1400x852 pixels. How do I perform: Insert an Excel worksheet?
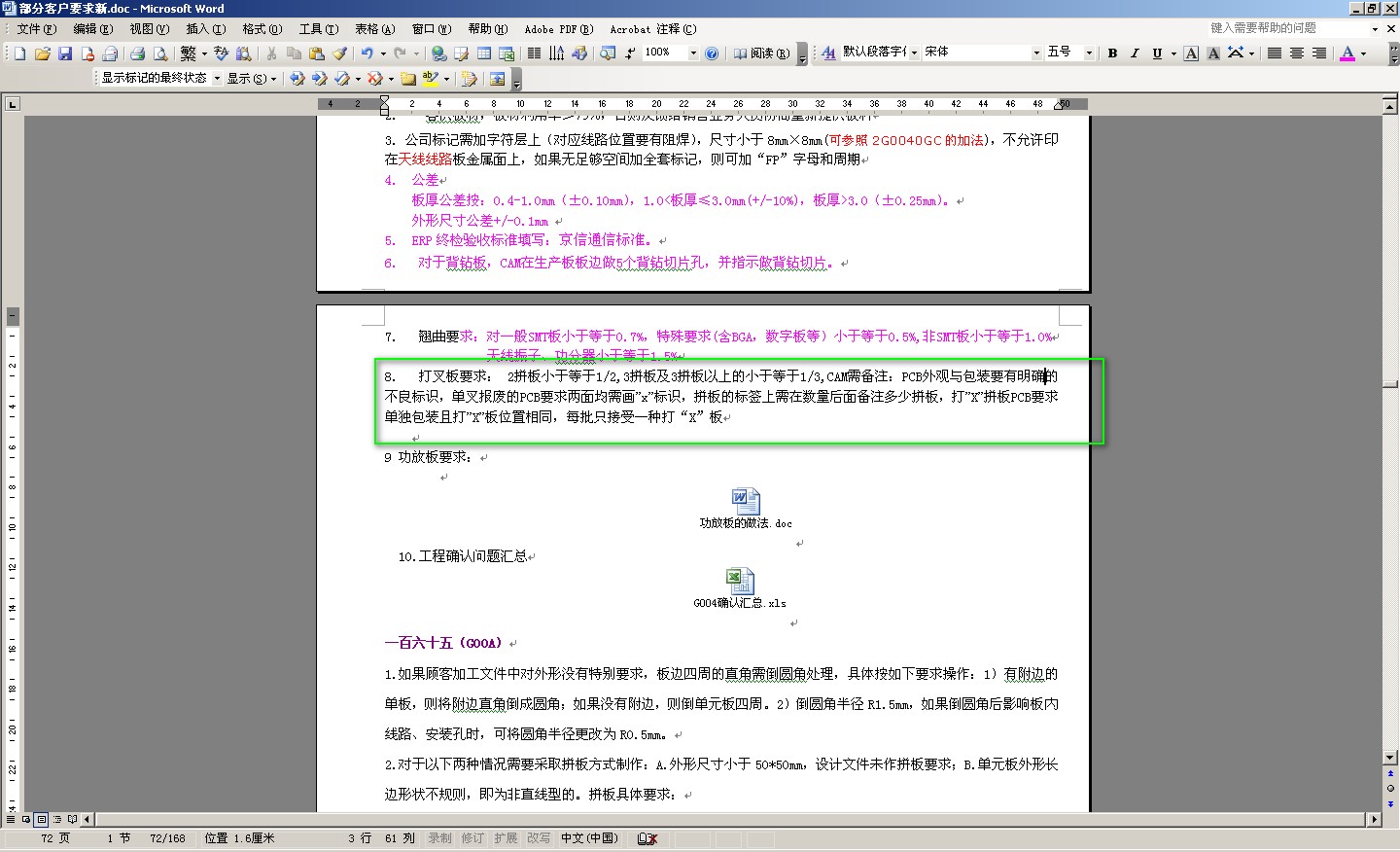click(507, 53)
